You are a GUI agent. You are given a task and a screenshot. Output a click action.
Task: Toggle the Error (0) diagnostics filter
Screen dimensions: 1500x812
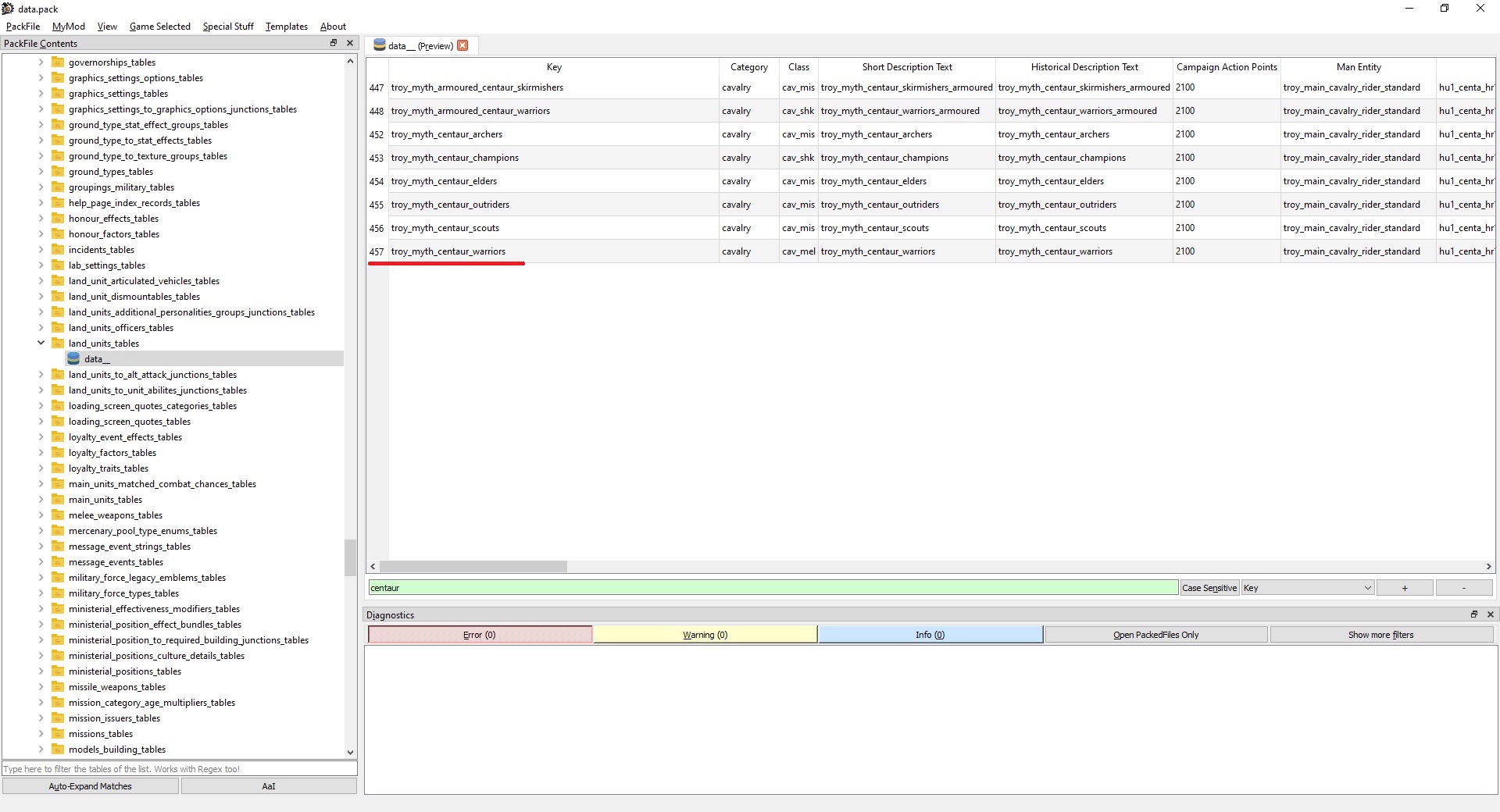coord(480,635)
